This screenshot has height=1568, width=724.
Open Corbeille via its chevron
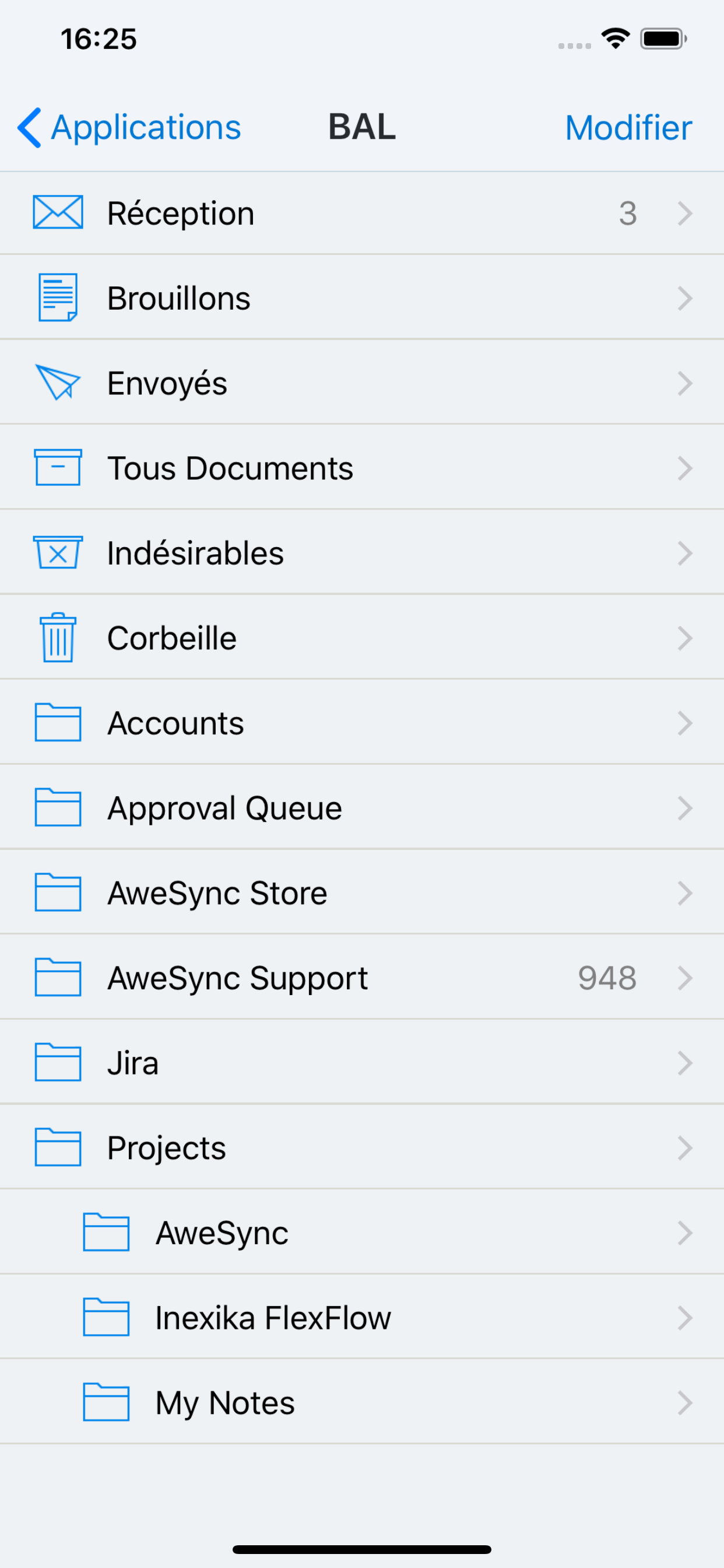[x=685, y=638]
